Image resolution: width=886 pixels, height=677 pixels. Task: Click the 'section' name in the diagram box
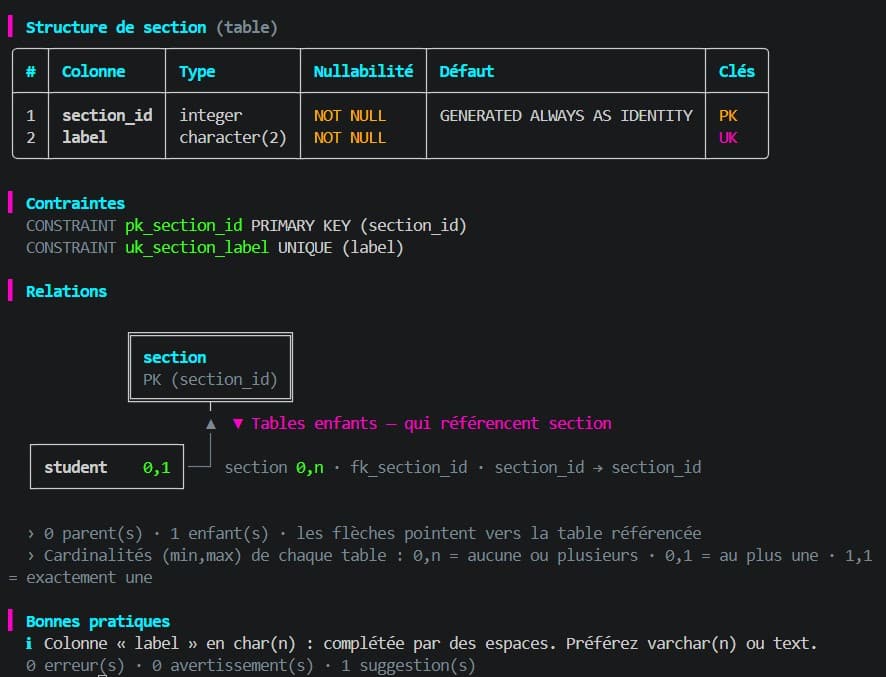(175, 358)
